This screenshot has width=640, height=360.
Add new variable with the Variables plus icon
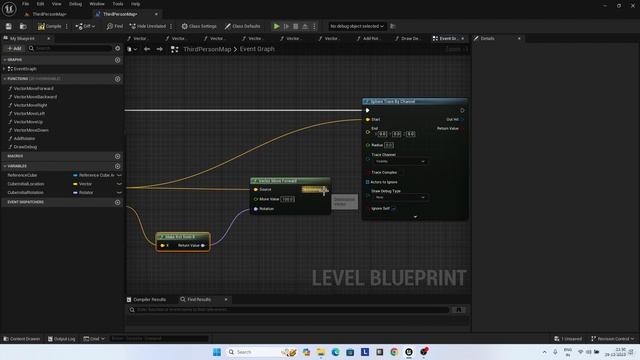coord(118,166)
